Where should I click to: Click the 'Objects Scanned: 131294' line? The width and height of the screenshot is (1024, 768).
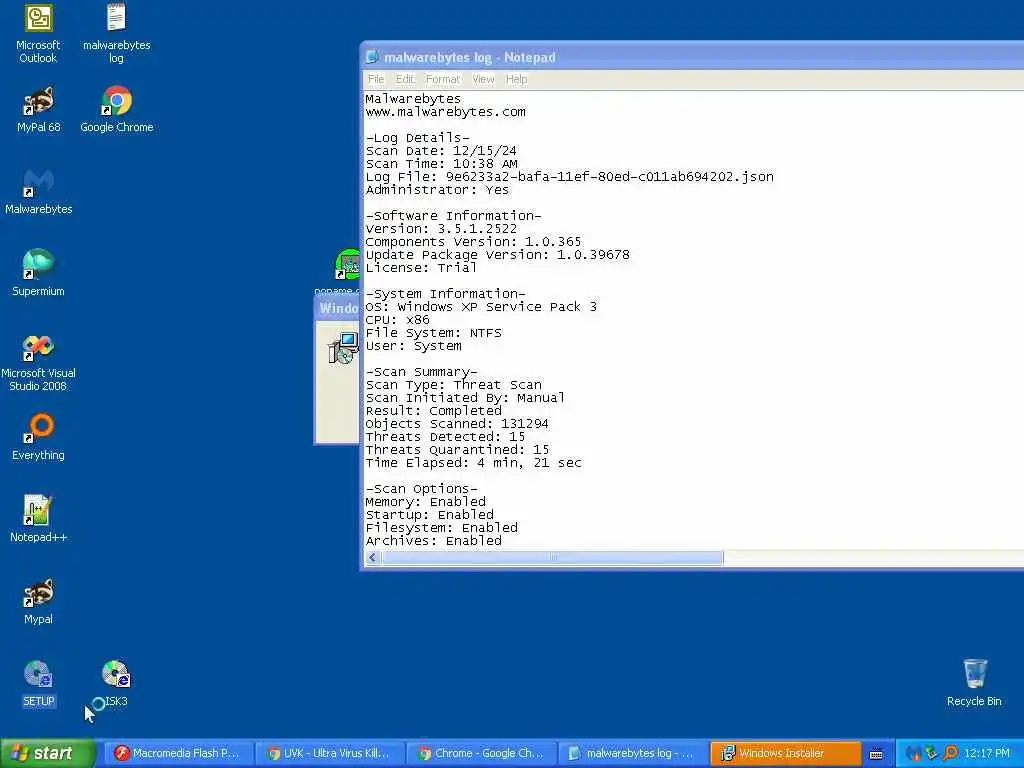pyautogui.click(x=457, y=424)
